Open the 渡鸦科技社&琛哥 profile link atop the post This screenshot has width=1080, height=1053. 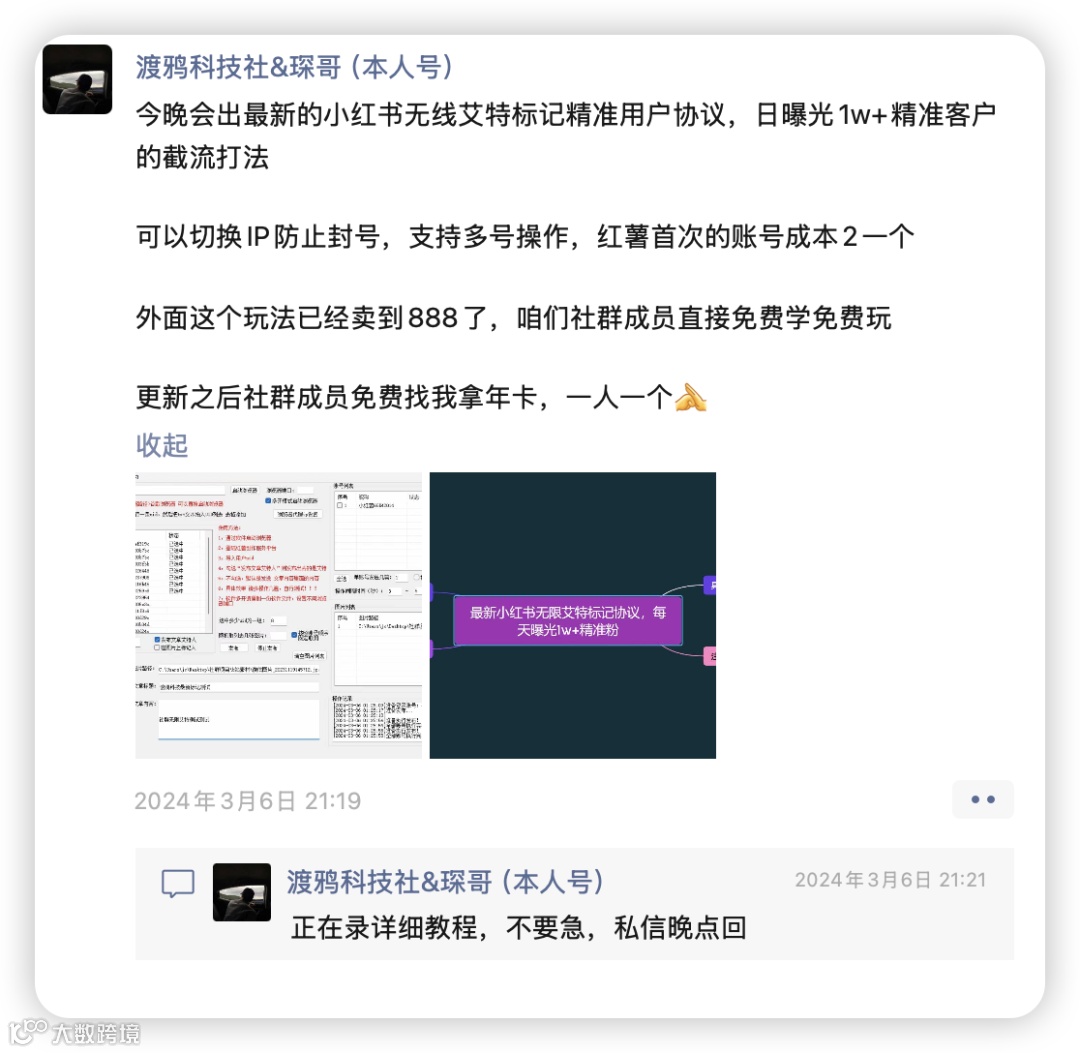(x=294, y=67)
